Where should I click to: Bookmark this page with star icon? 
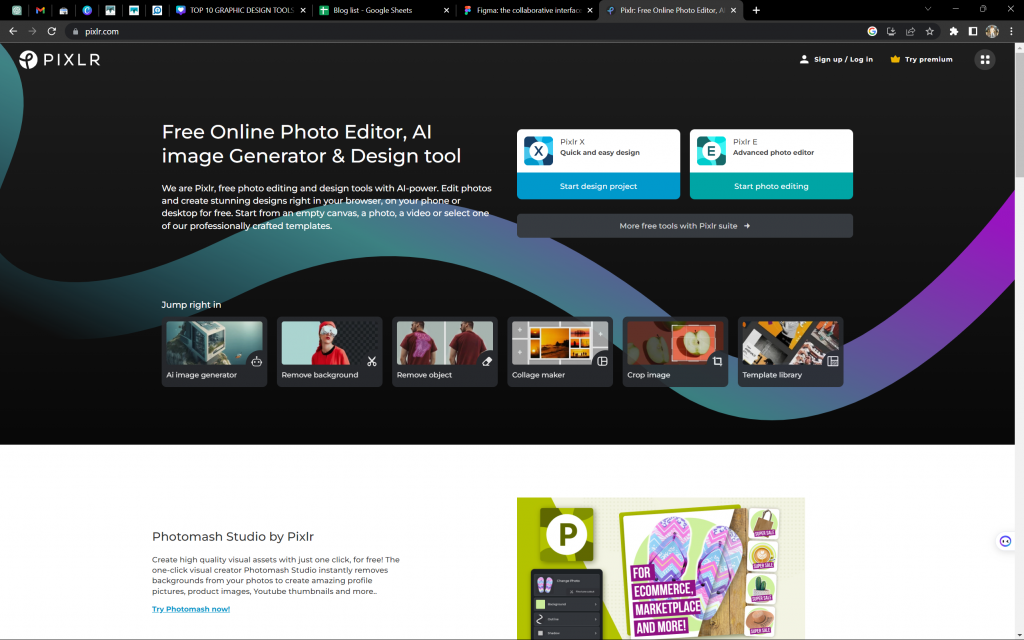[x=929, y=31]
